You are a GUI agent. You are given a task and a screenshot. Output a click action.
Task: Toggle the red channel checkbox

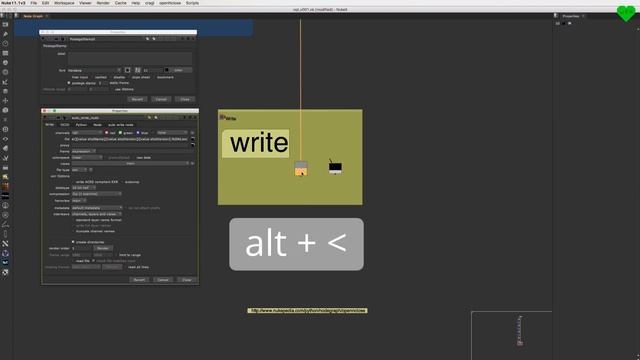[x=107, y=133]
